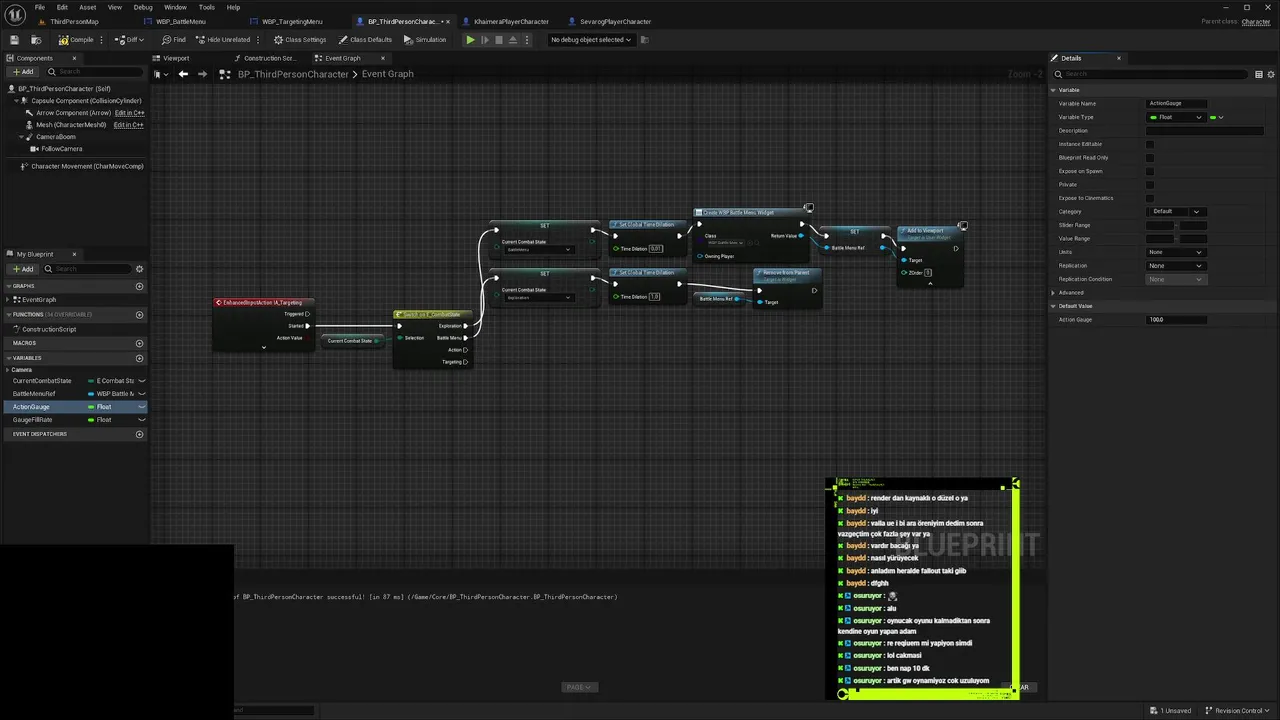1280x720 pixels.
Task: Collapse the CameraBoom component
Action: (x=22, y=137)
